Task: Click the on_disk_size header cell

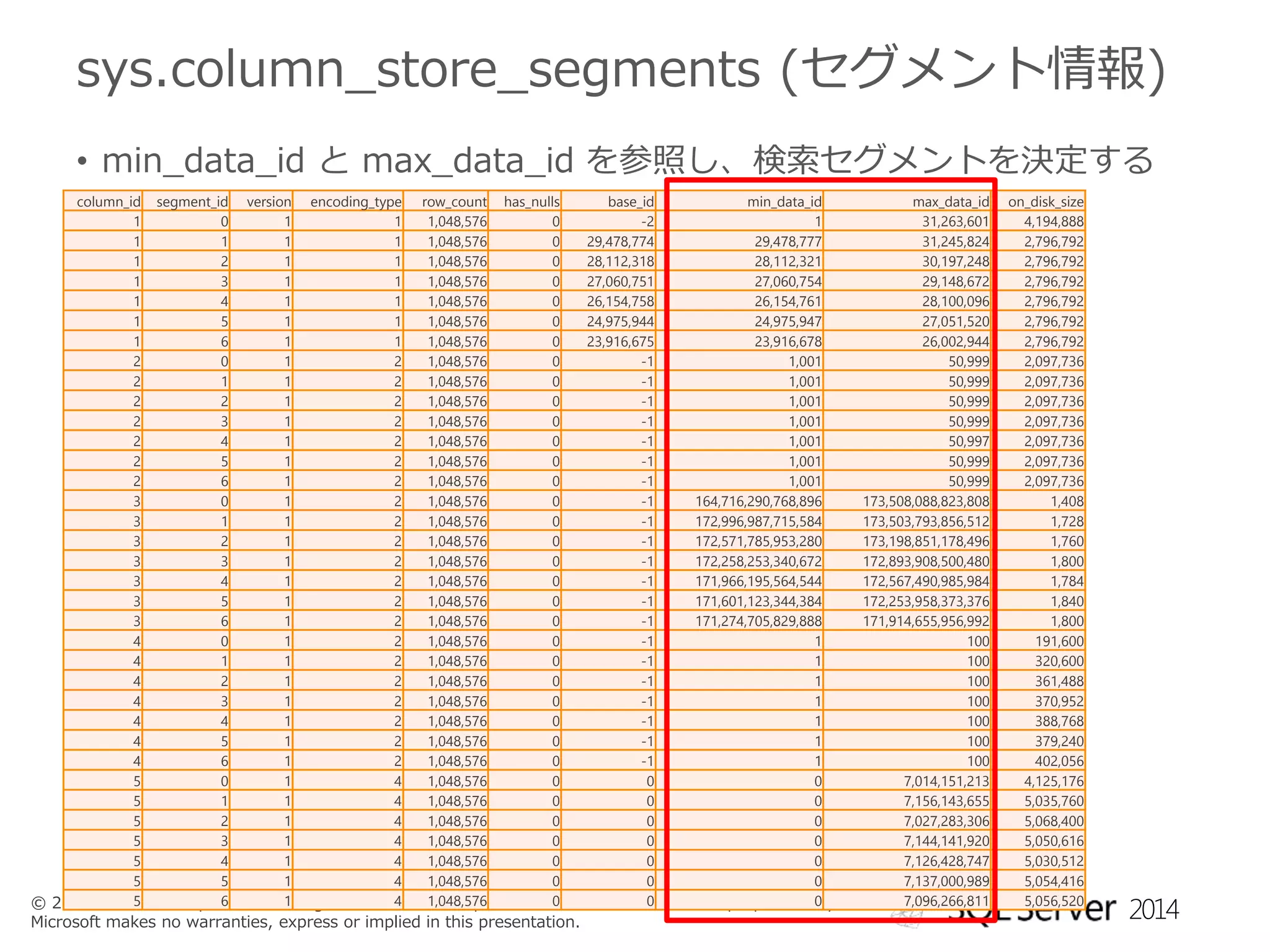Action: coord(1046,202)
